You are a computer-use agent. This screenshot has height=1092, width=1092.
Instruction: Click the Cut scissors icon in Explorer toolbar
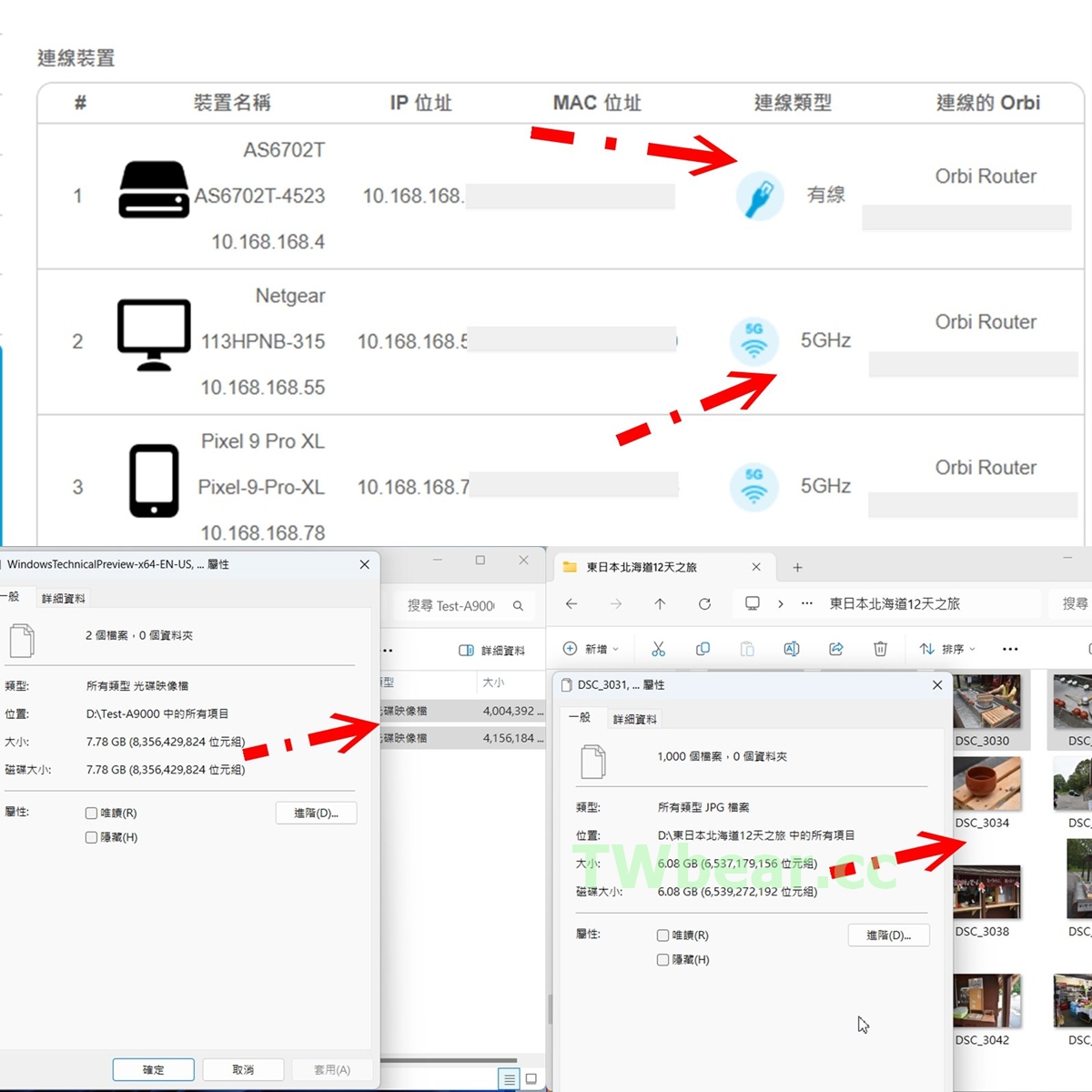coord(658,649)
